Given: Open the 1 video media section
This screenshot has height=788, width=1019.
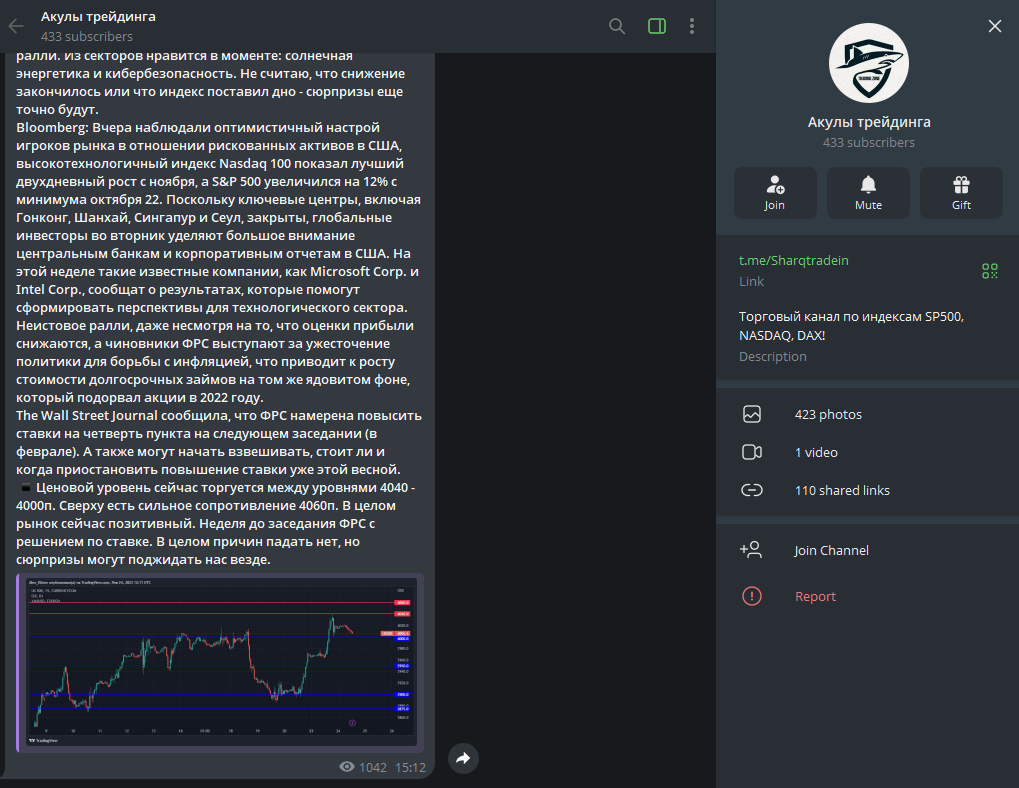Looking at the screenshot, I should [868, 452].
